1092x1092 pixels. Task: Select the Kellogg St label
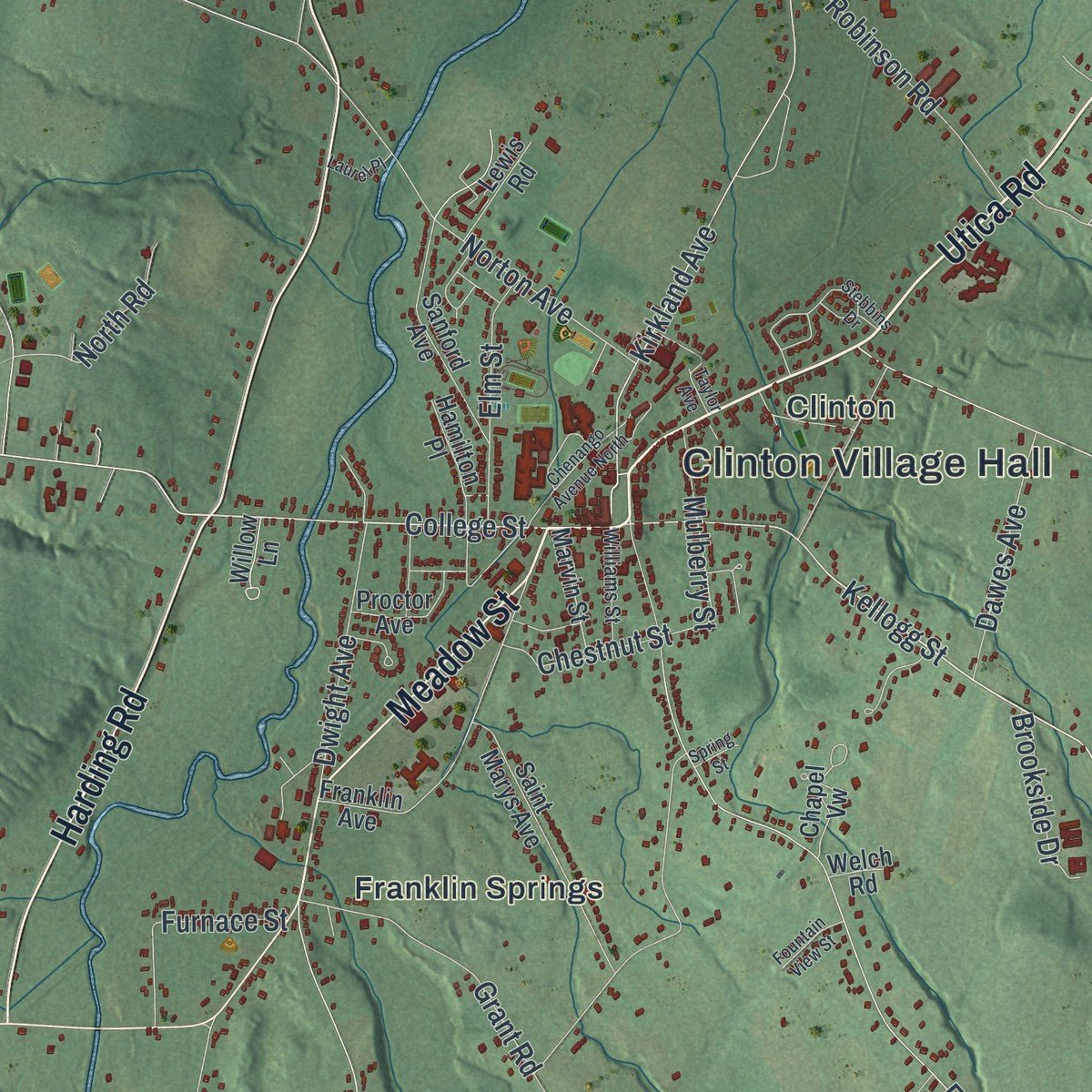coord(895,624)
